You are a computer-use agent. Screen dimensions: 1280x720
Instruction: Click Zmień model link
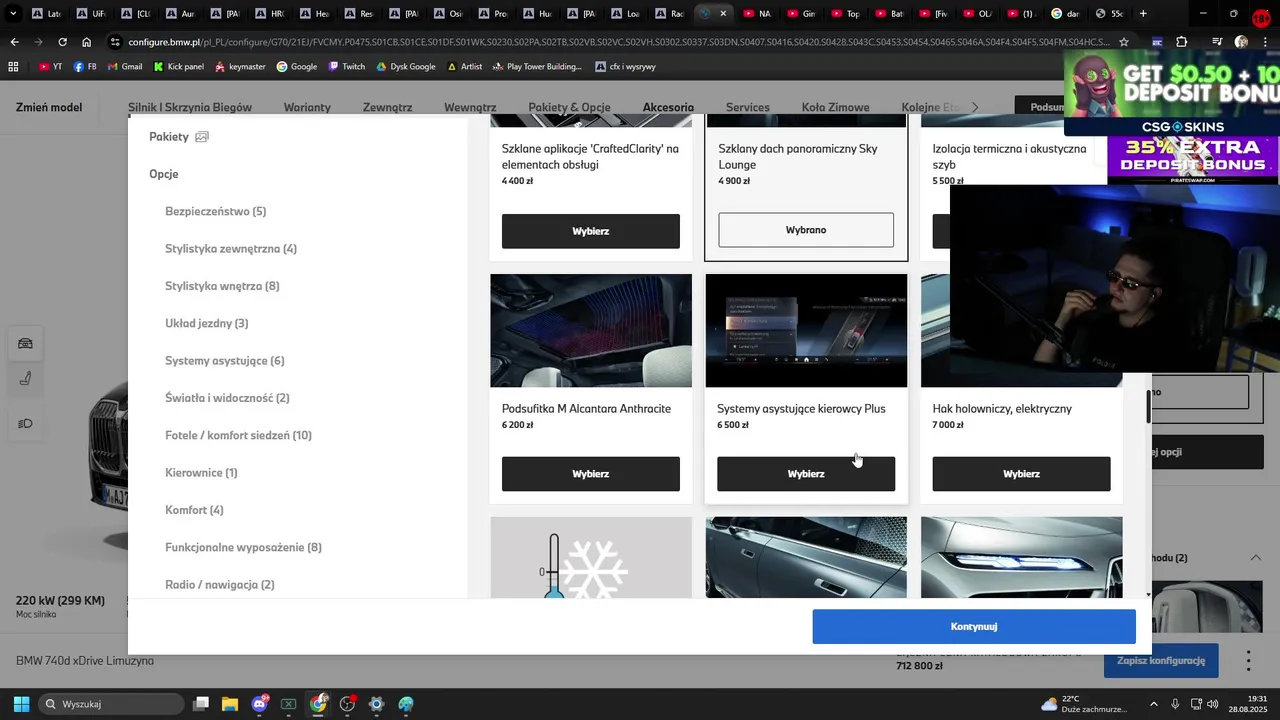click(x=49, y=107)
